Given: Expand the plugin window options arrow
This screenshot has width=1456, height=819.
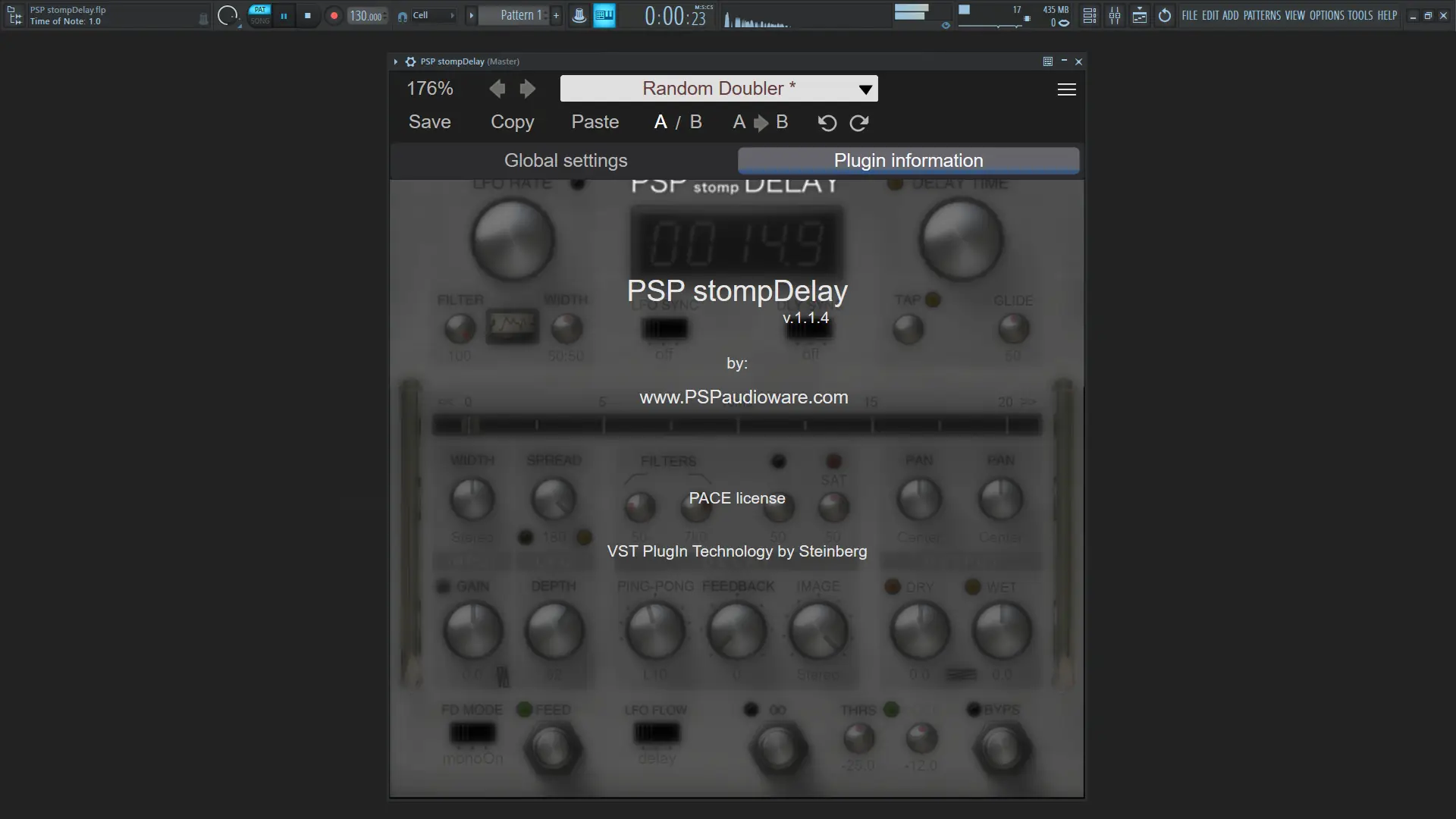Looking at the screenshot, I should pyautogui.click(x=396, y=61).
